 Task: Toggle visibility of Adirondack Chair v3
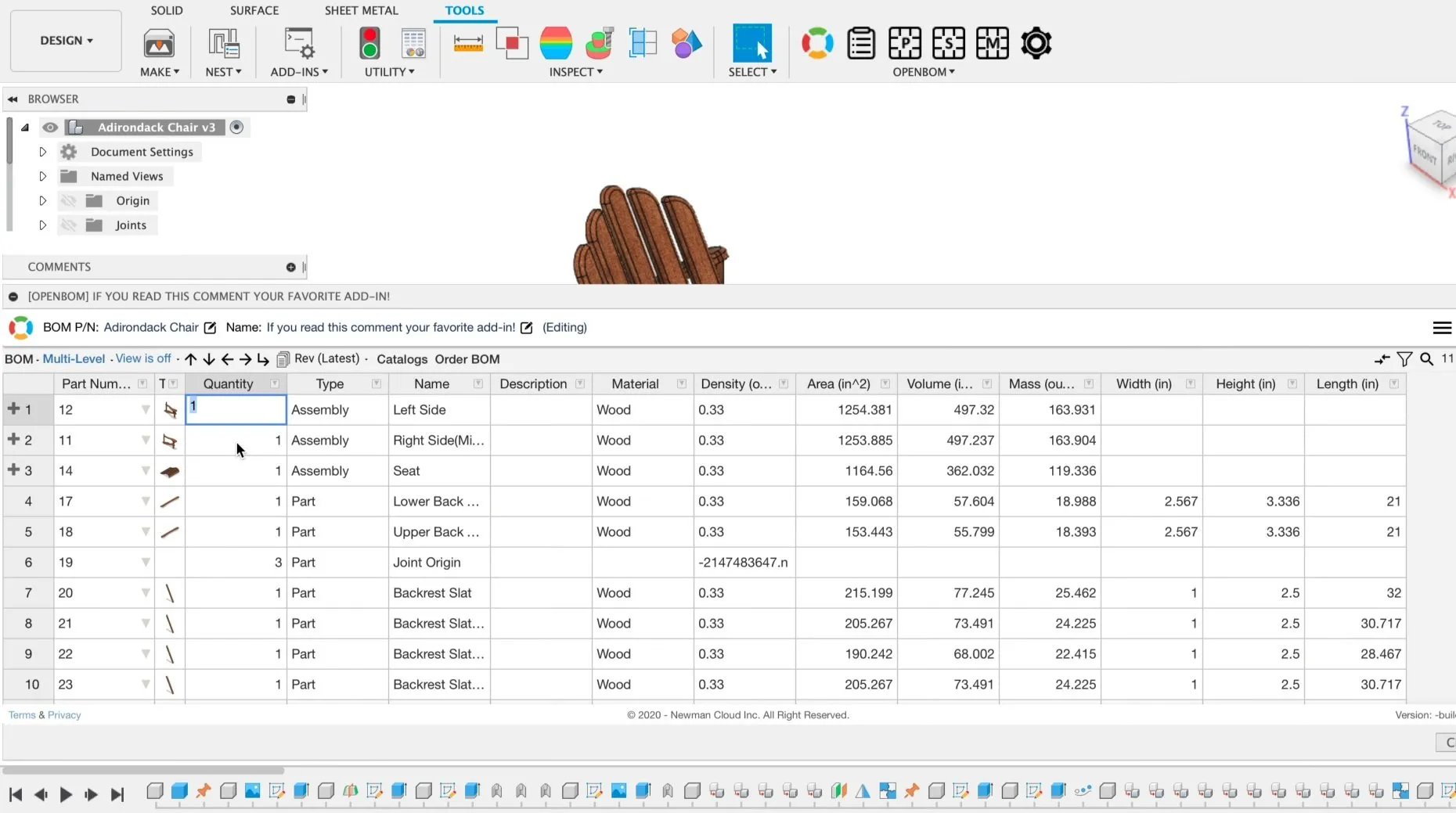point(50,128)
